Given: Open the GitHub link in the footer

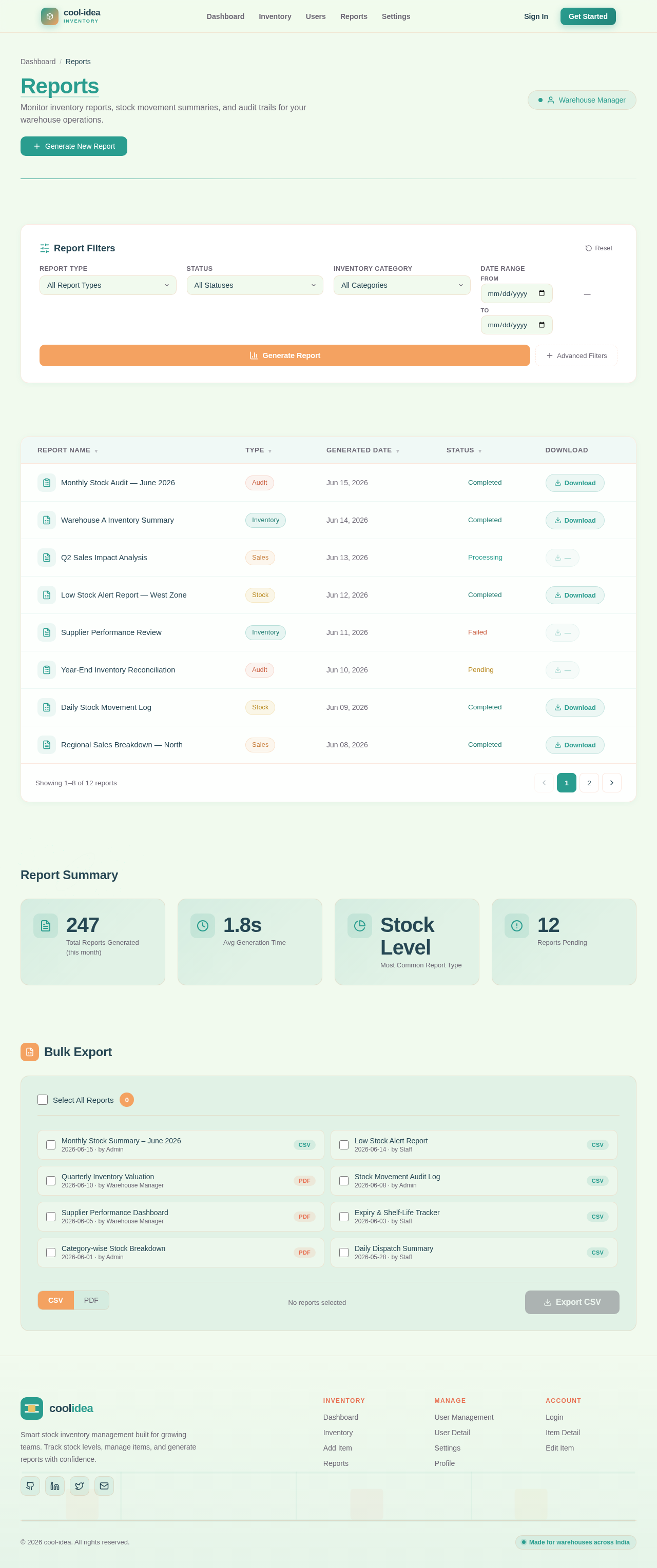Looking at the screenshot, I should [x=30, y=1486].
